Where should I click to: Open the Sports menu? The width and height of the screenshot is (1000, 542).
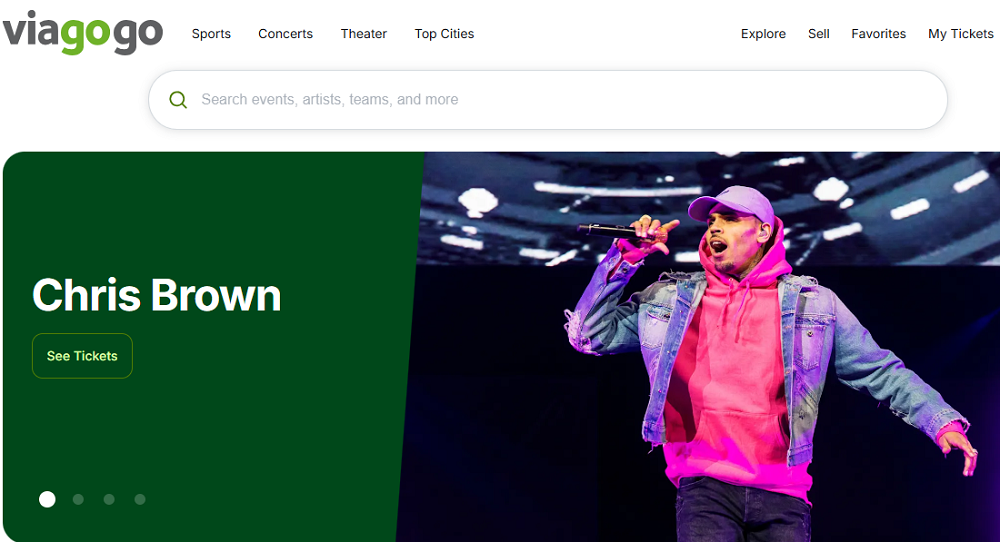[x=211, y=34]
